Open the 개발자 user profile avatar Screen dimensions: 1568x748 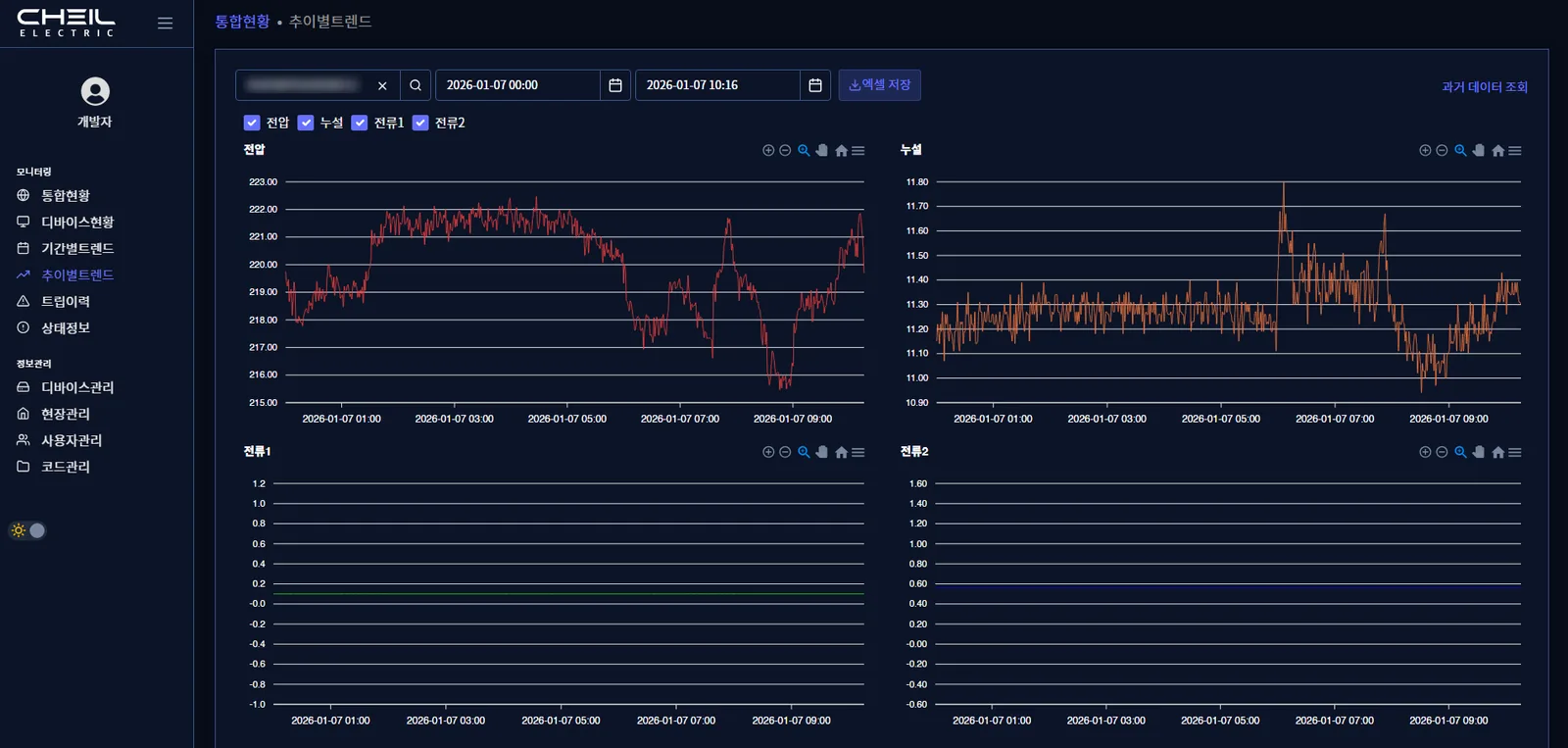95,91
